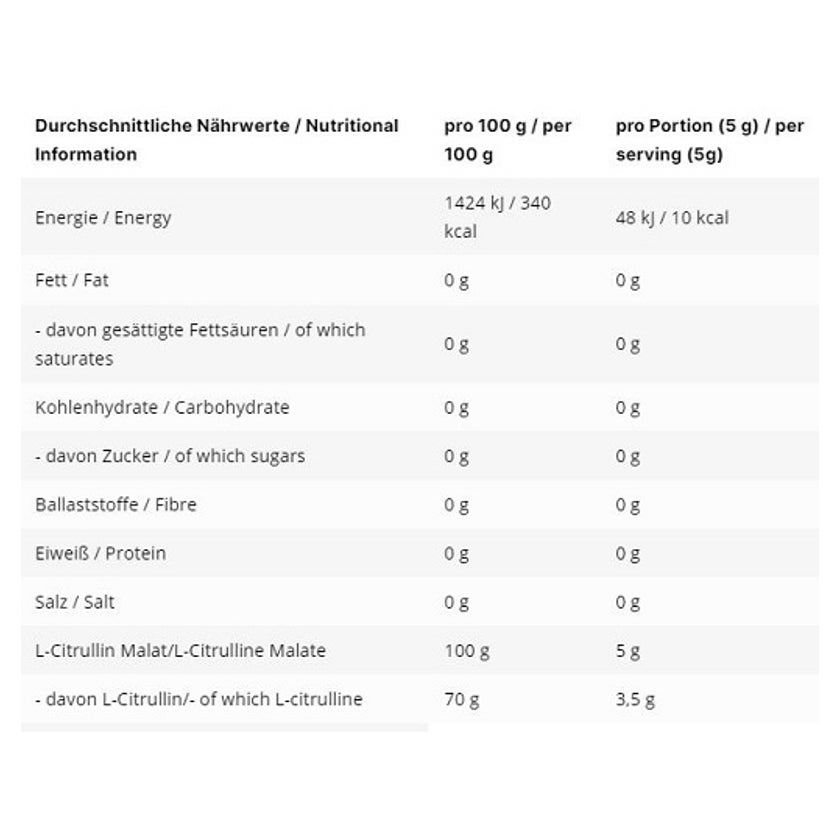Viewport: 840px width, 840px height.
Task: Select the Fett / Fat row label
Action: [71, 280]
